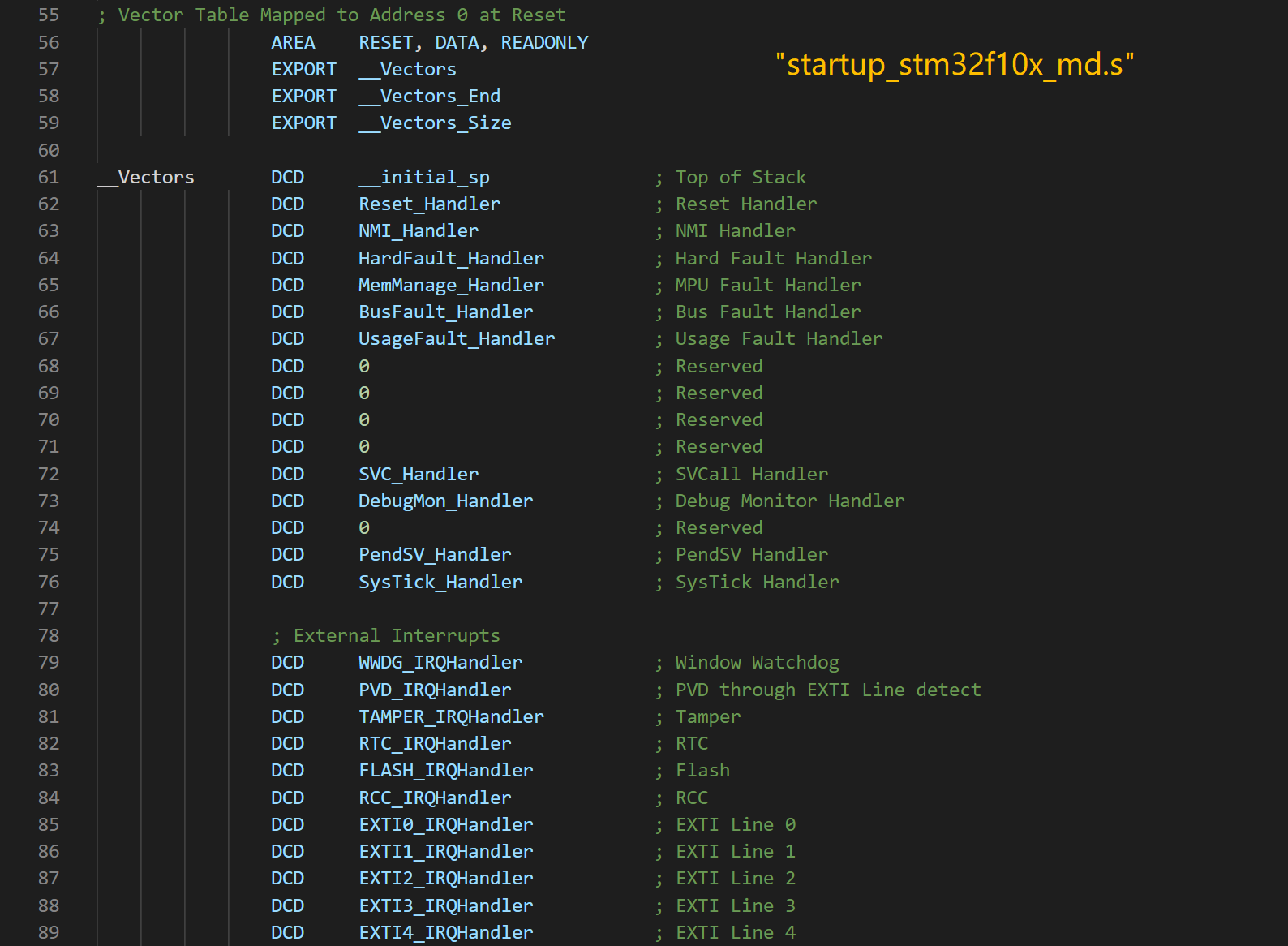Click UsageFault_Handler symbol
This screenshot has height=946, width=1288.
coord(457,339)
